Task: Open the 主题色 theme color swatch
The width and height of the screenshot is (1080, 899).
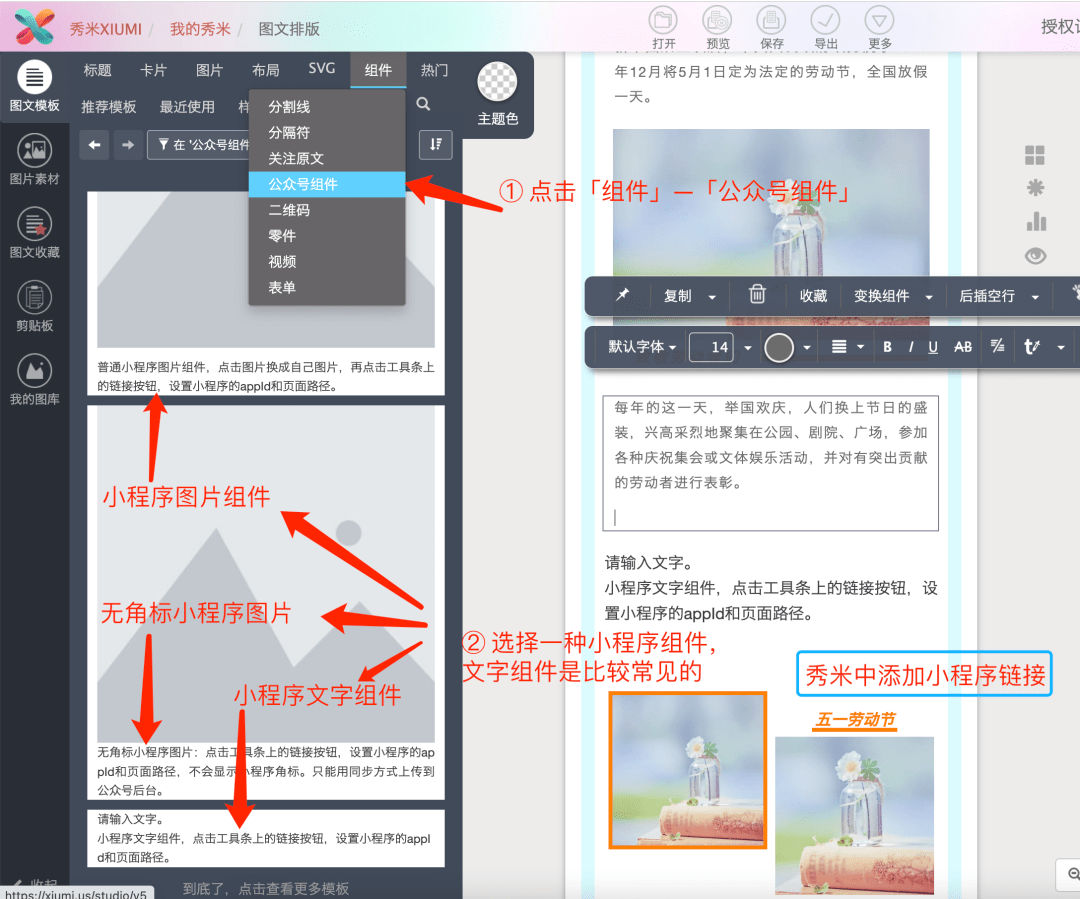Action: (x=497, y=81)
